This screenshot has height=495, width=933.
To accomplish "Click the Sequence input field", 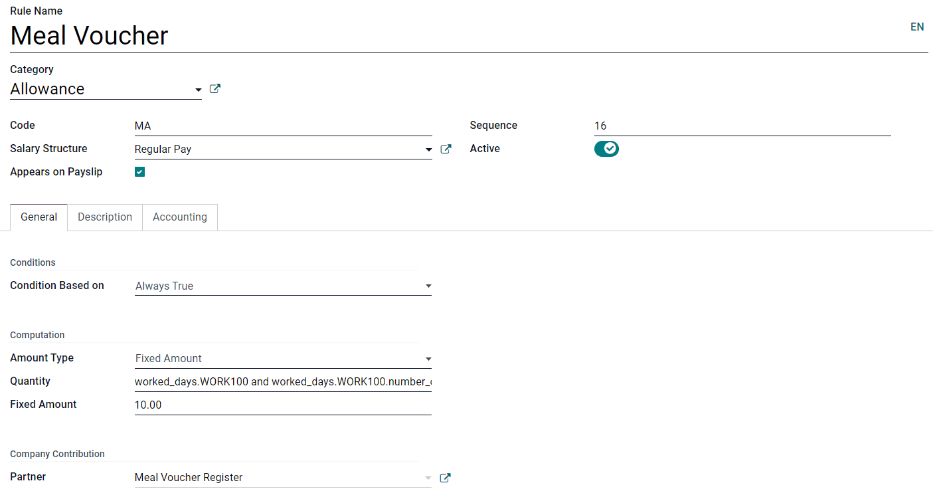I will [x=740, y=126].
